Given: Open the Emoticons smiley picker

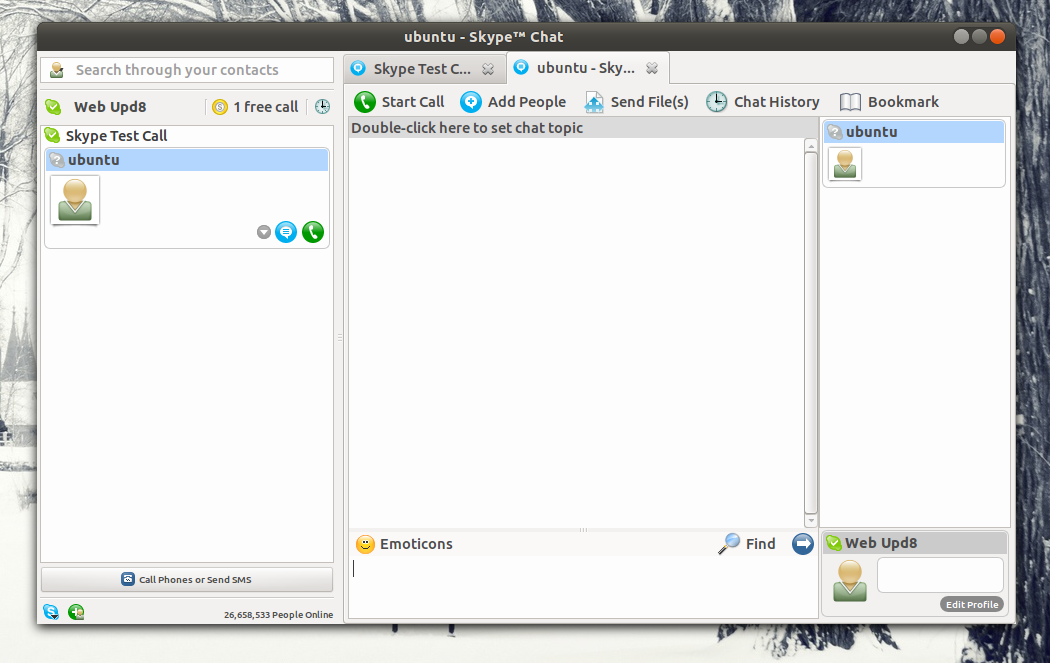Looking at the screenshot, I should pos(365,544).
